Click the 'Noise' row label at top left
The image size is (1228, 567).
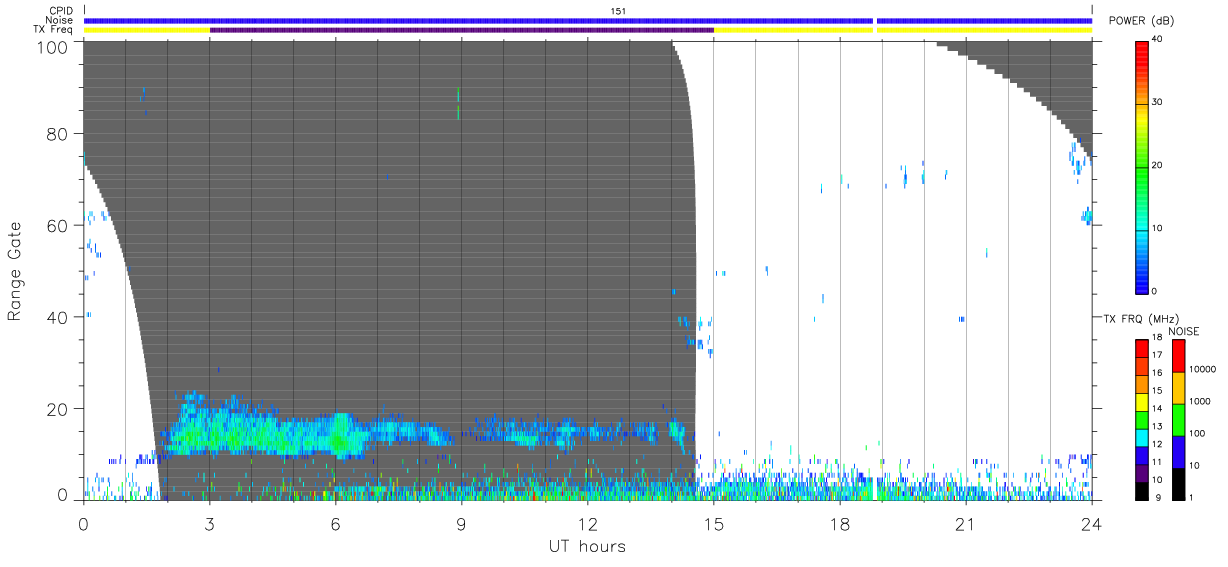[60, 20]
